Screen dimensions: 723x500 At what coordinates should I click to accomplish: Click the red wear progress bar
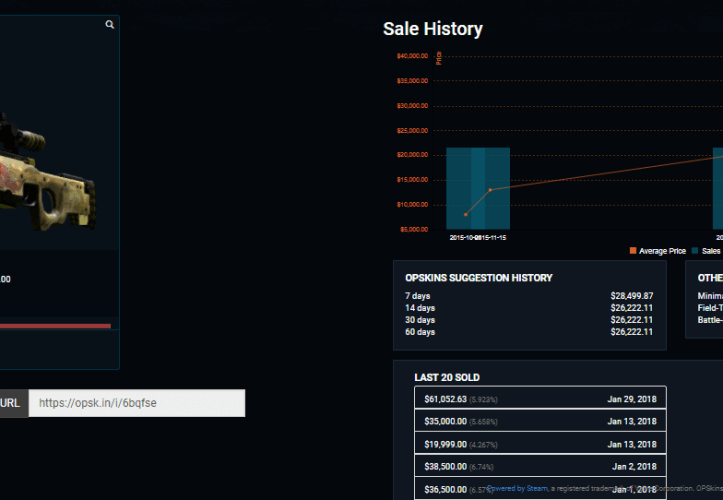pos(55,325)
